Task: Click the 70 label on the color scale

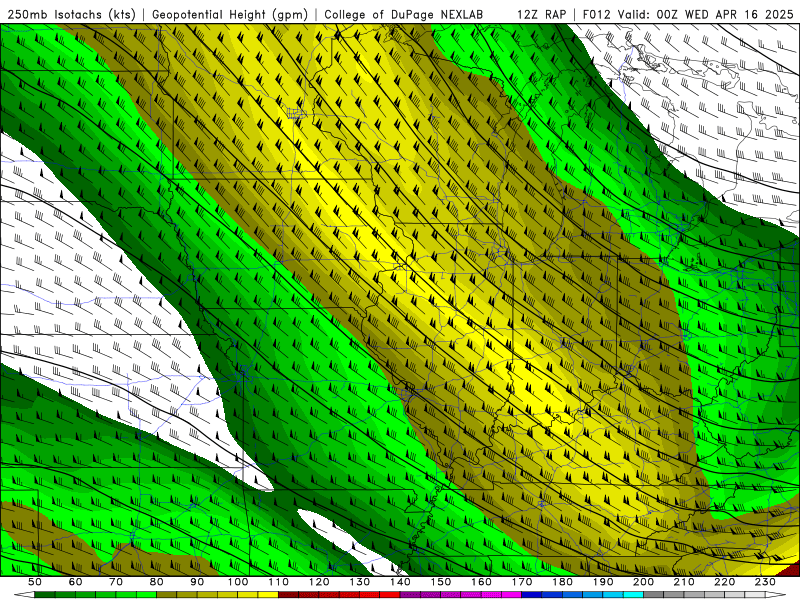Action: pyautogui.click(x=116, y=582)
